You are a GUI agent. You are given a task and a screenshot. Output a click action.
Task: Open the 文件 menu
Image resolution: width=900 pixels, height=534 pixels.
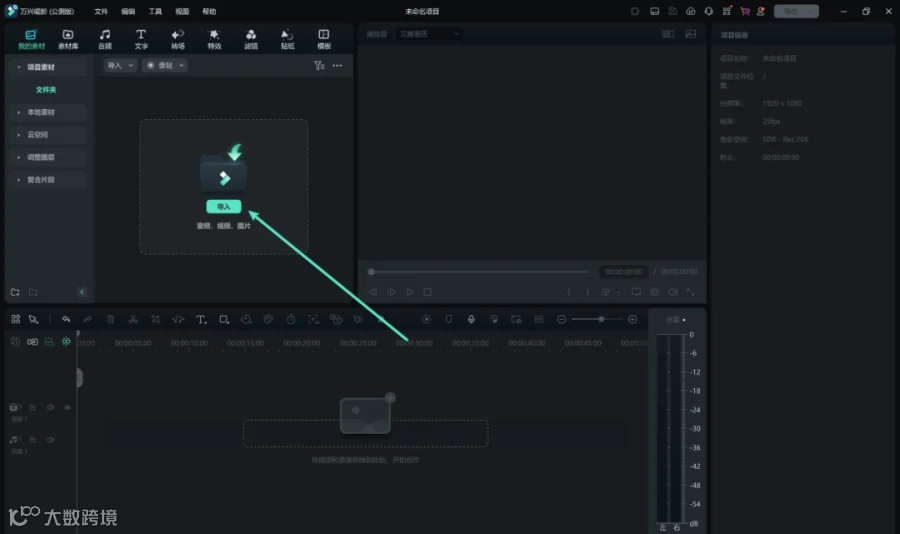pyautogui.click(x=101, y=11)
